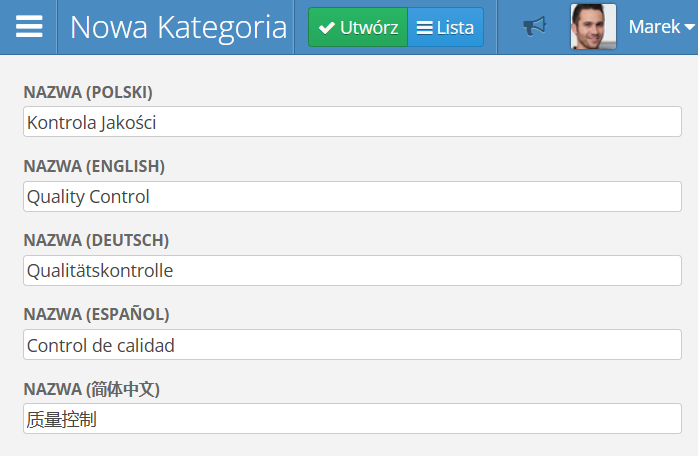This screenshot has width=698, height=456.
Task: Go to the Lista view
Action: pyautogui.click(x=445, y=28)
